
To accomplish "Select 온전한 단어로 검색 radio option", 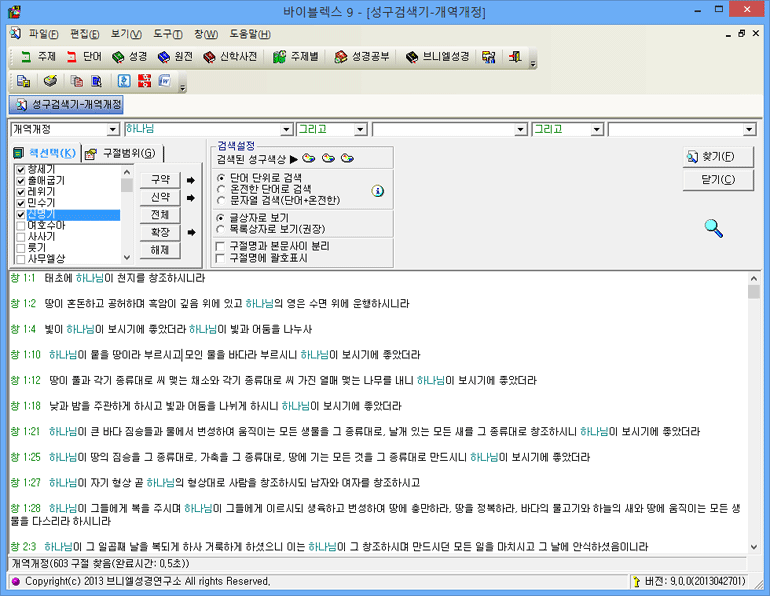I will (x=221, y=189).
